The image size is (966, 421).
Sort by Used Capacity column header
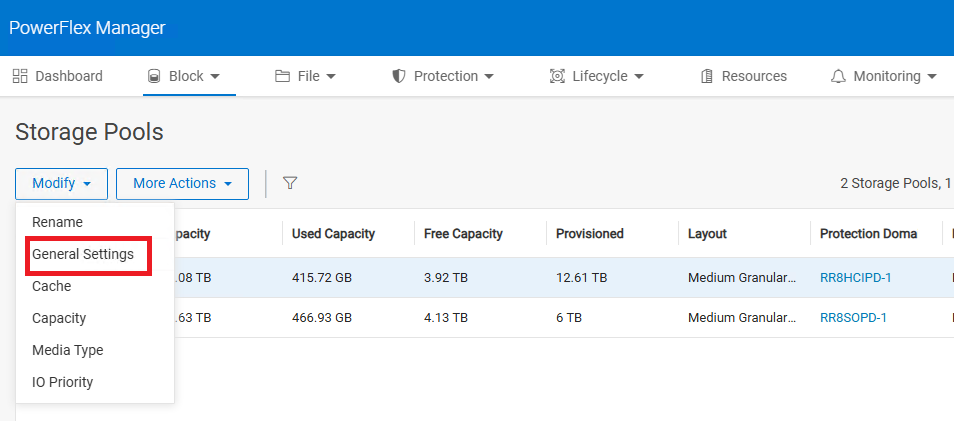pos(333,234)
